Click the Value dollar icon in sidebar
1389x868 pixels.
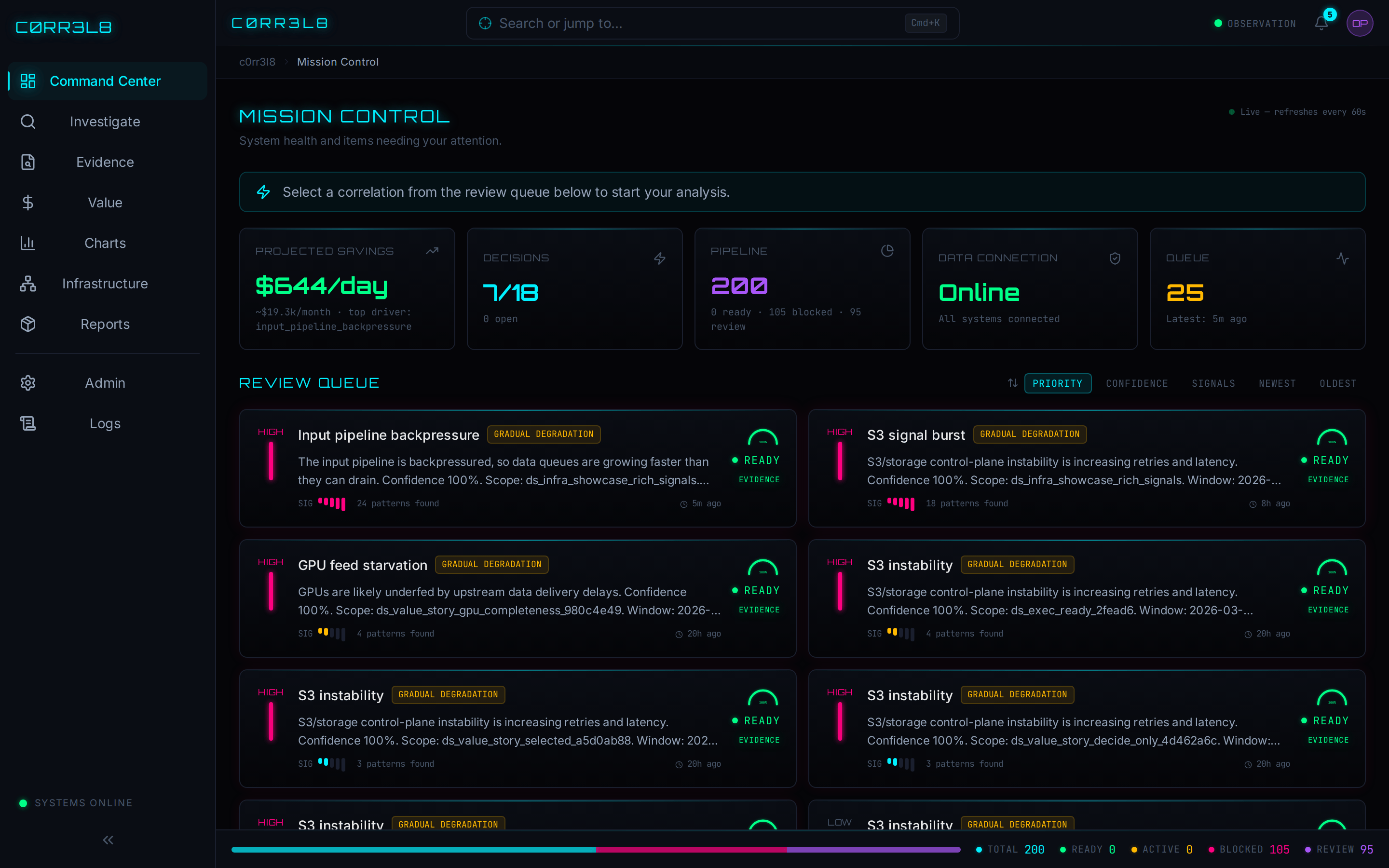27,203
